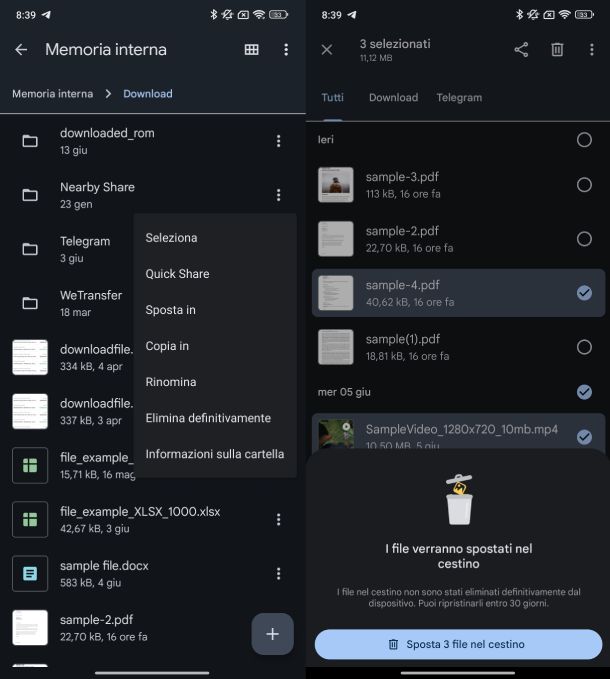Open sample-4.pdf thumbnail preview
This screenshot has width=610, height=679.
[336, 293]
